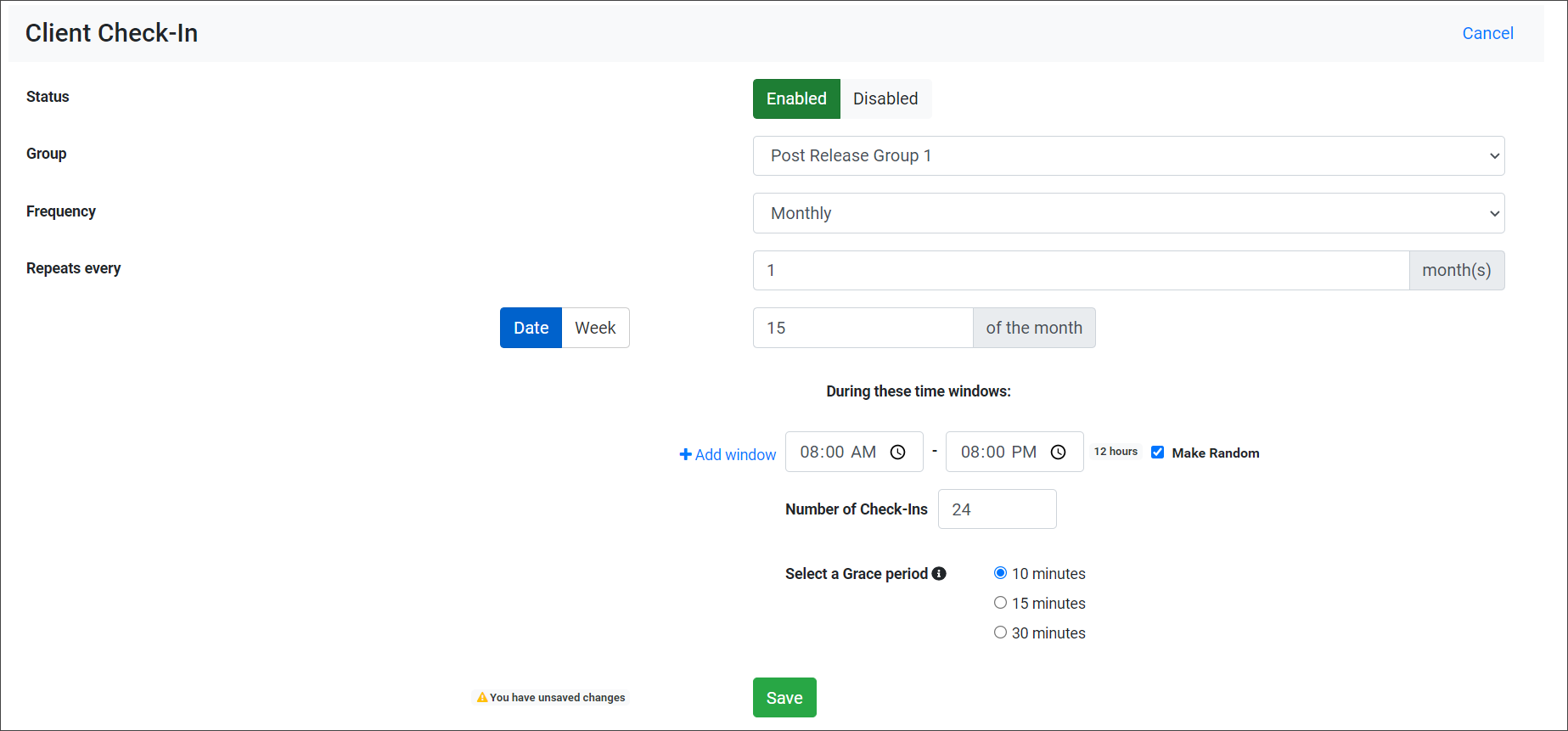The width and height of the screenshot is (1568, 731).
Task: Click the plus icon beside Add window
Action: (x=685, y=455)
